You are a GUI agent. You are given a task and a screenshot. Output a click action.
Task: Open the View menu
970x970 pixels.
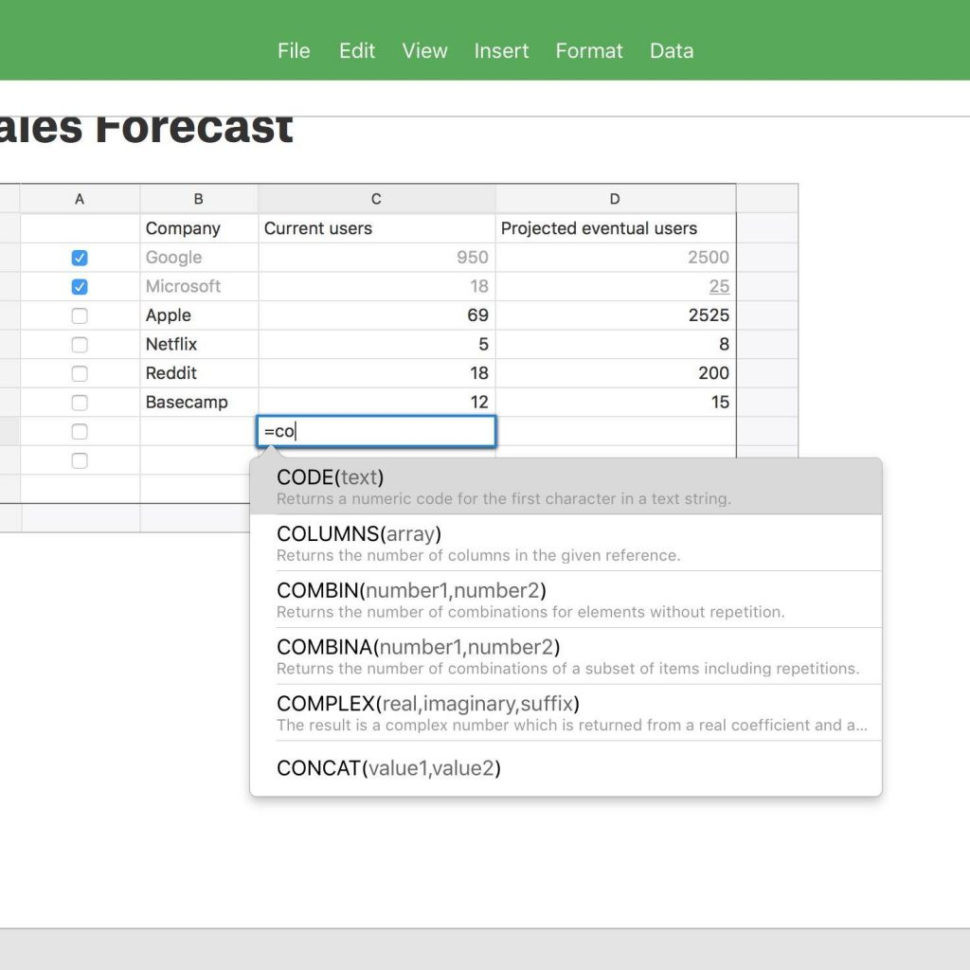424,50
